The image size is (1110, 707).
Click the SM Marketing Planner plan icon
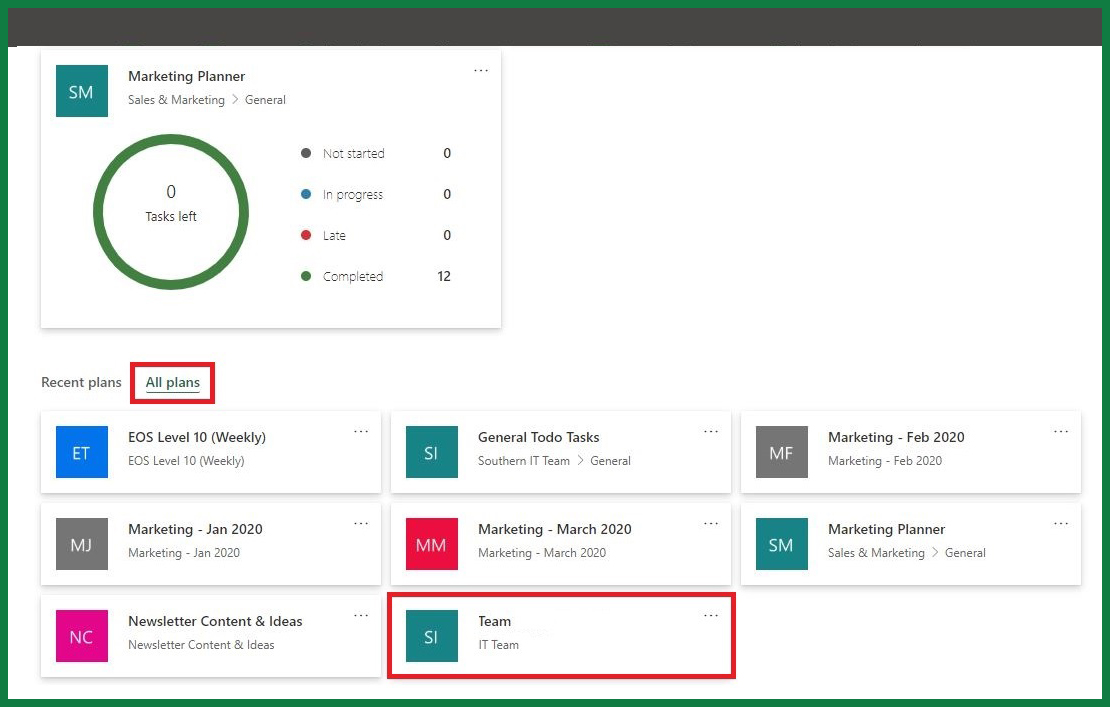tap(781, 544)
